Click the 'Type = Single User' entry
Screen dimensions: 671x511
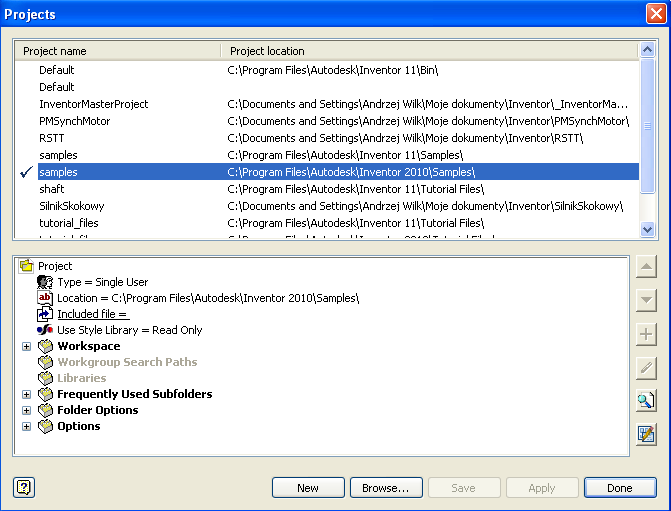tap(103, 282)
